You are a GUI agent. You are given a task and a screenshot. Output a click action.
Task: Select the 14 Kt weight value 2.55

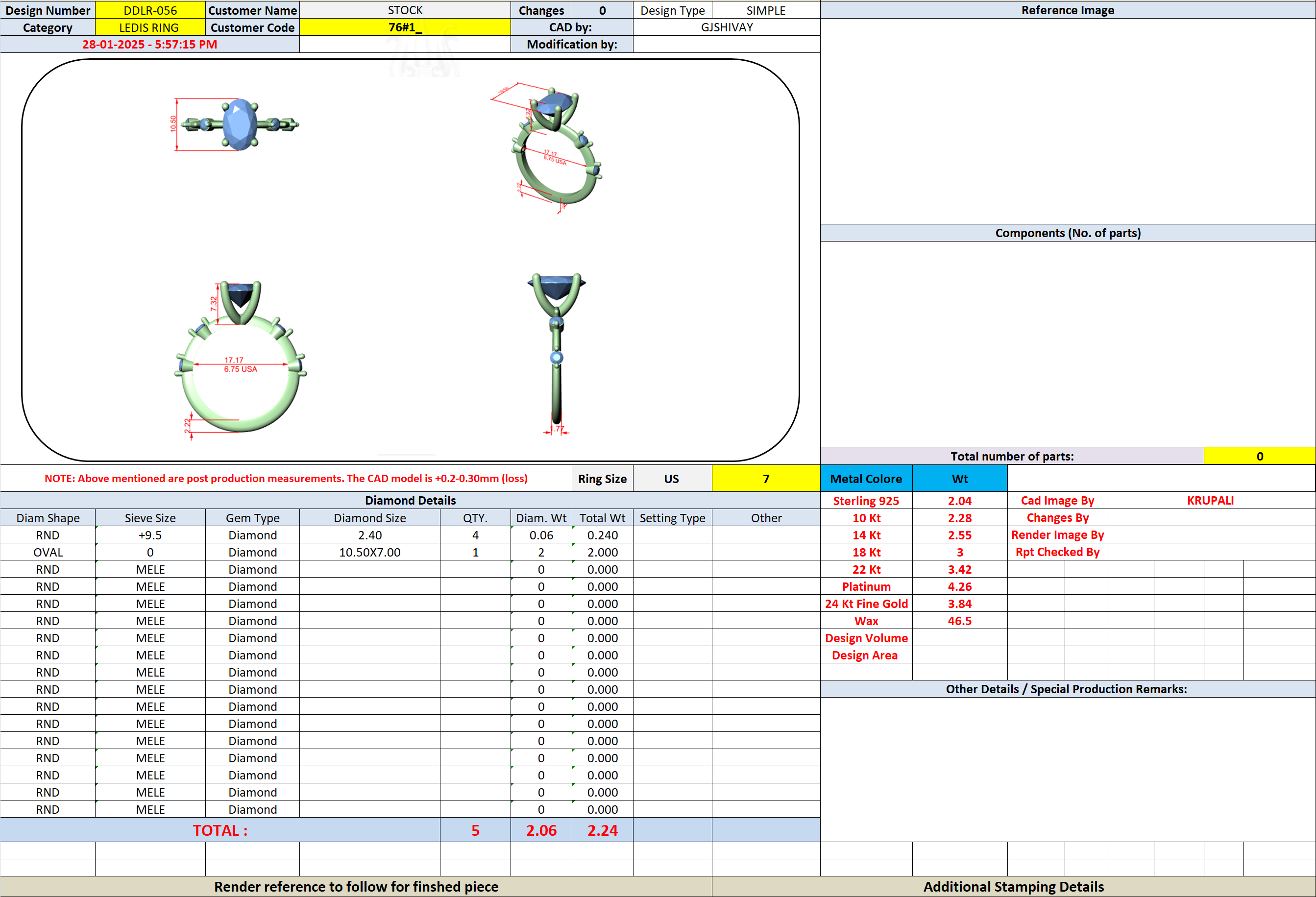click(x=960, y=534)
